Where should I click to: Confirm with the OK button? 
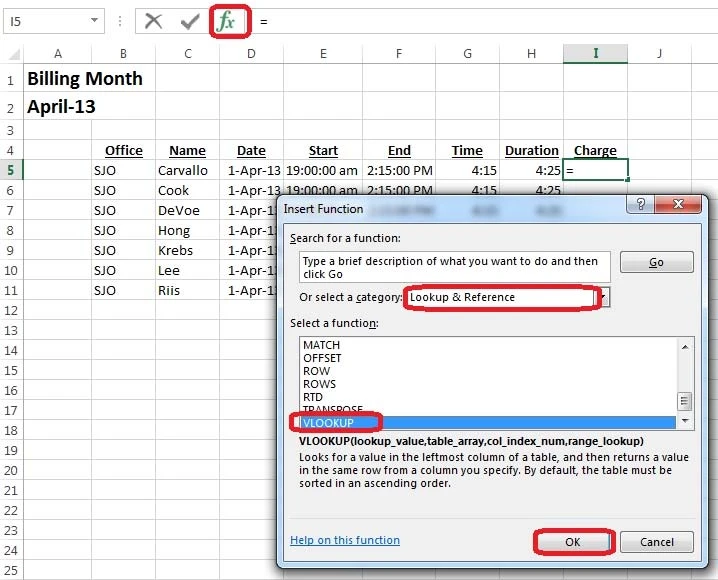572,541
